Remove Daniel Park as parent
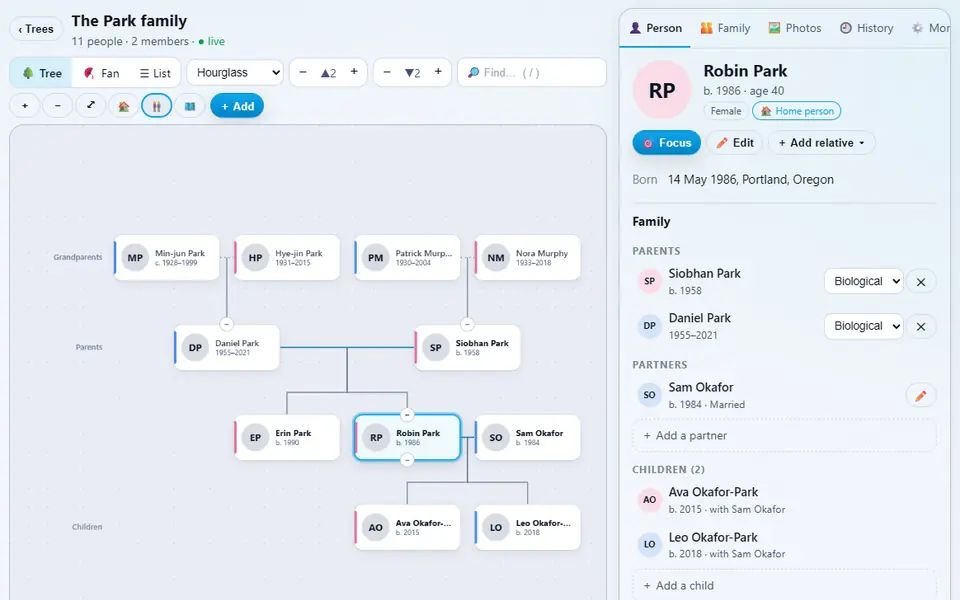Image resolution: width=960 pixels, height=600 pixels. [x=921, y=326]
